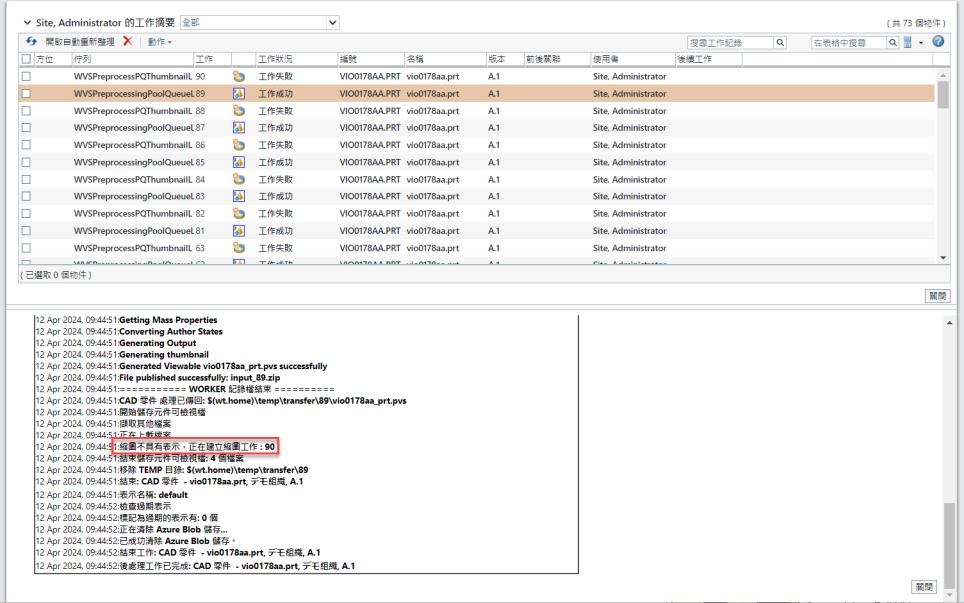Image resolution: width=964 pixels, height=603 pixels.
Task: Sort by the 版本 column header
Action: pyautogui.click(x=497, y=59)
